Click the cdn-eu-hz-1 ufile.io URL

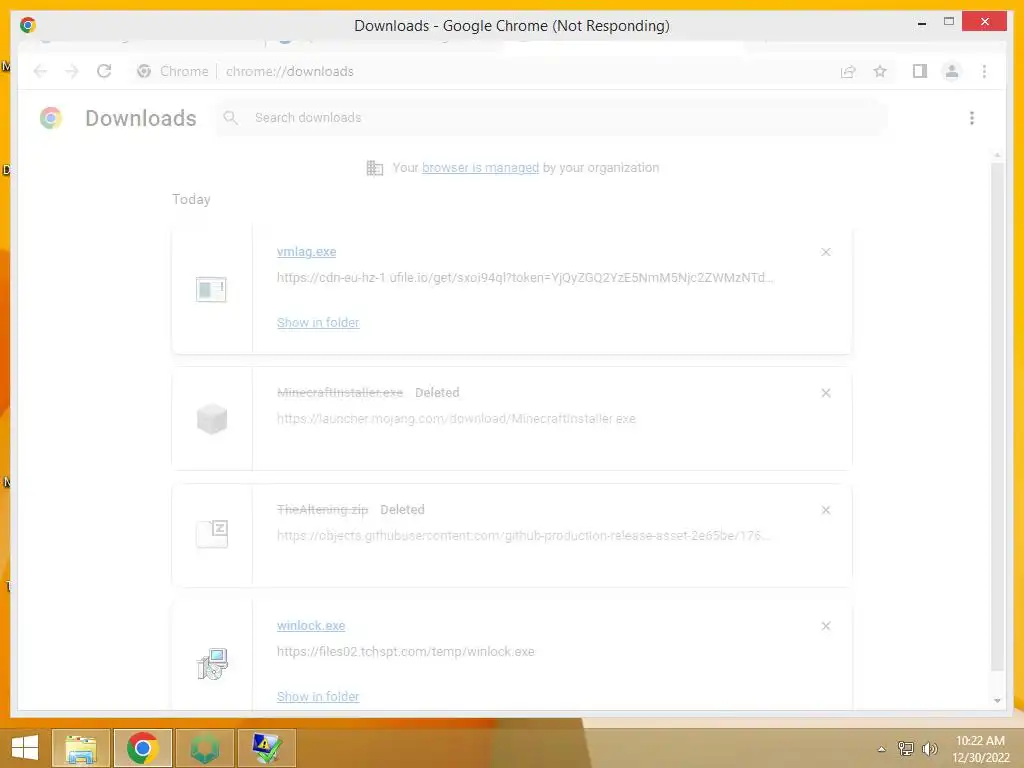coord(525,278)
